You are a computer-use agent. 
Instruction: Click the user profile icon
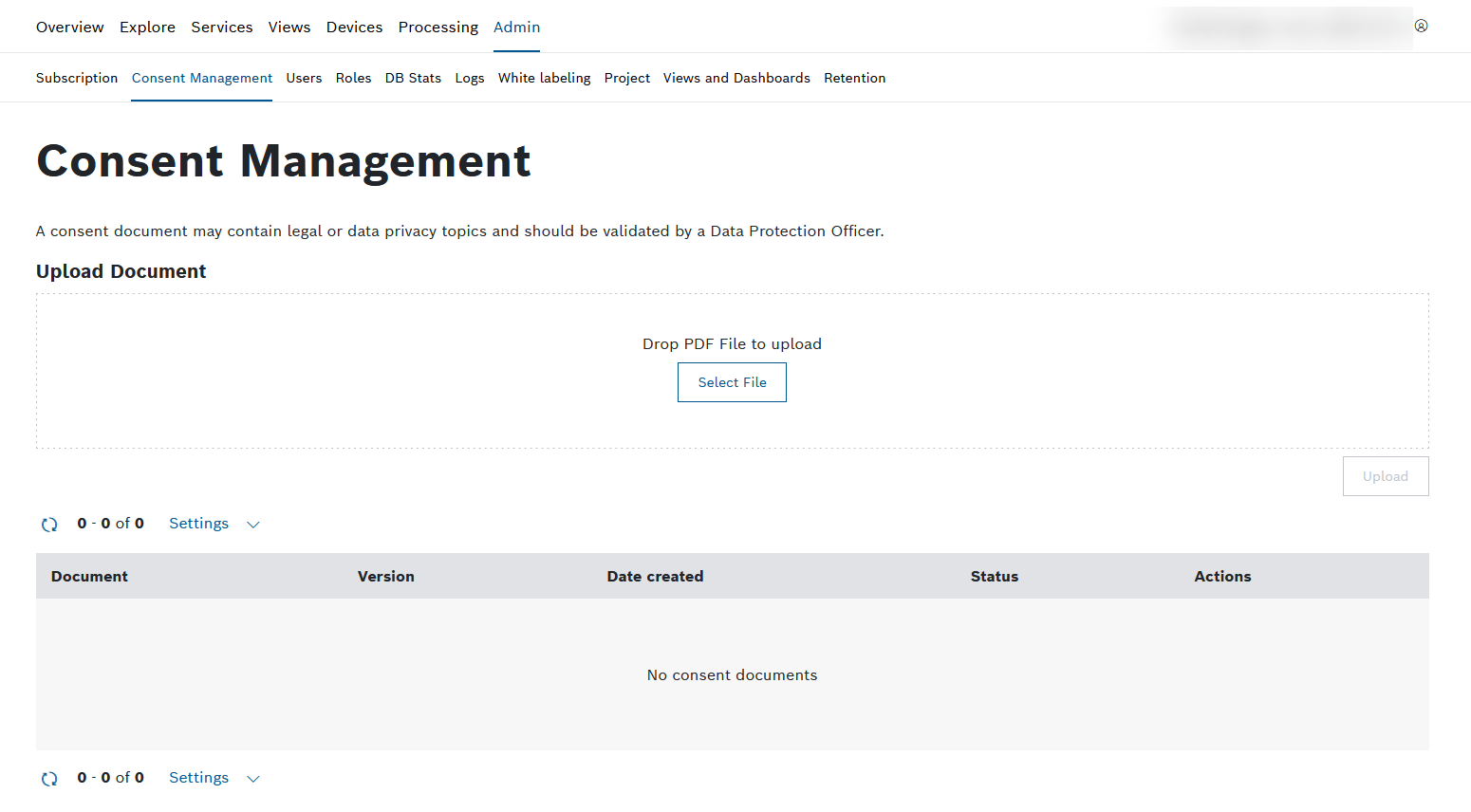tap(1421, 26)
